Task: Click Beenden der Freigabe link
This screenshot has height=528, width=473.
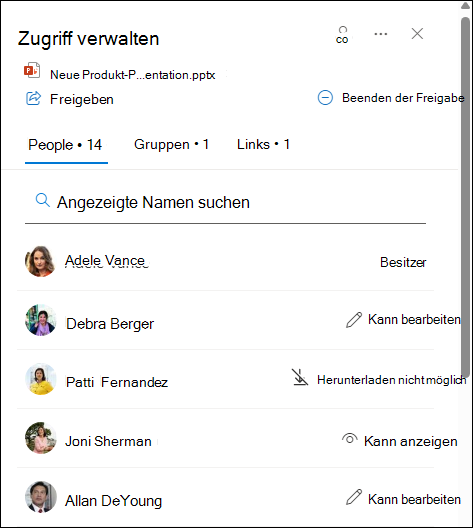Action: 403,98
